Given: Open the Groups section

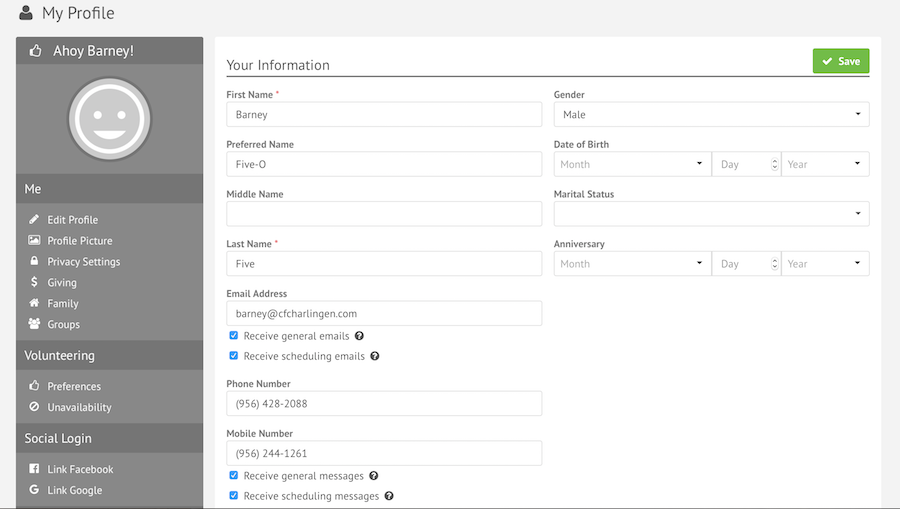Looking at the screenshot, I should (x=63, y=324).
